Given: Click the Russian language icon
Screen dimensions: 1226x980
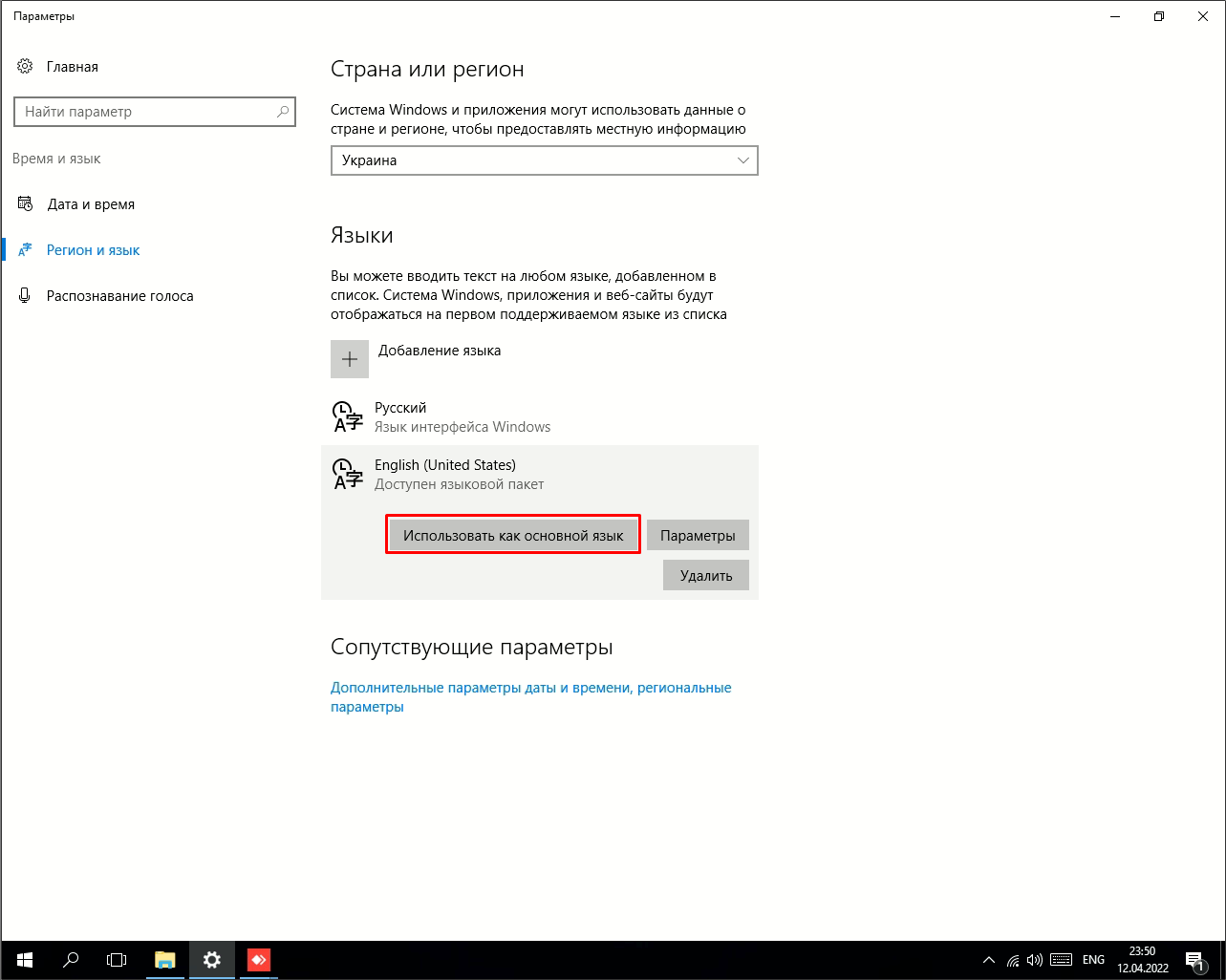Looking at the screenshot, I should point(347,416).
